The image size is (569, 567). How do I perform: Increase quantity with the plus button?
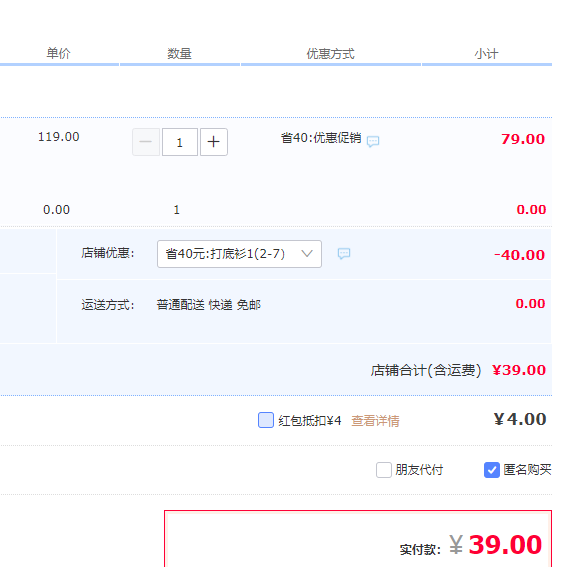pyautogui.click(x=214, y=142)
